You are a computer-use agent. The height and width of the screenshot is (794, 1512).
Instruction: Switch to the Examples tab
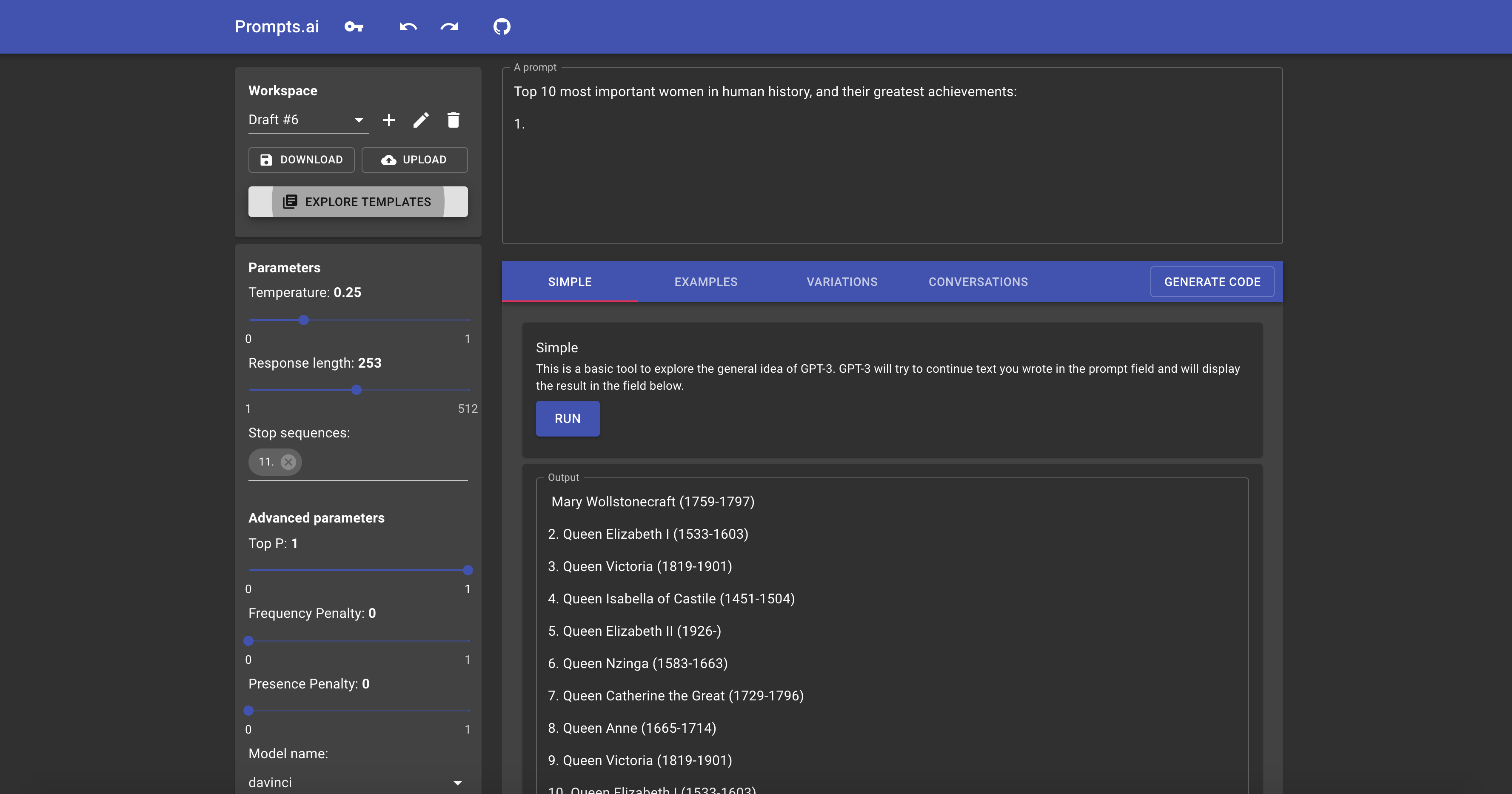[705, 282]
